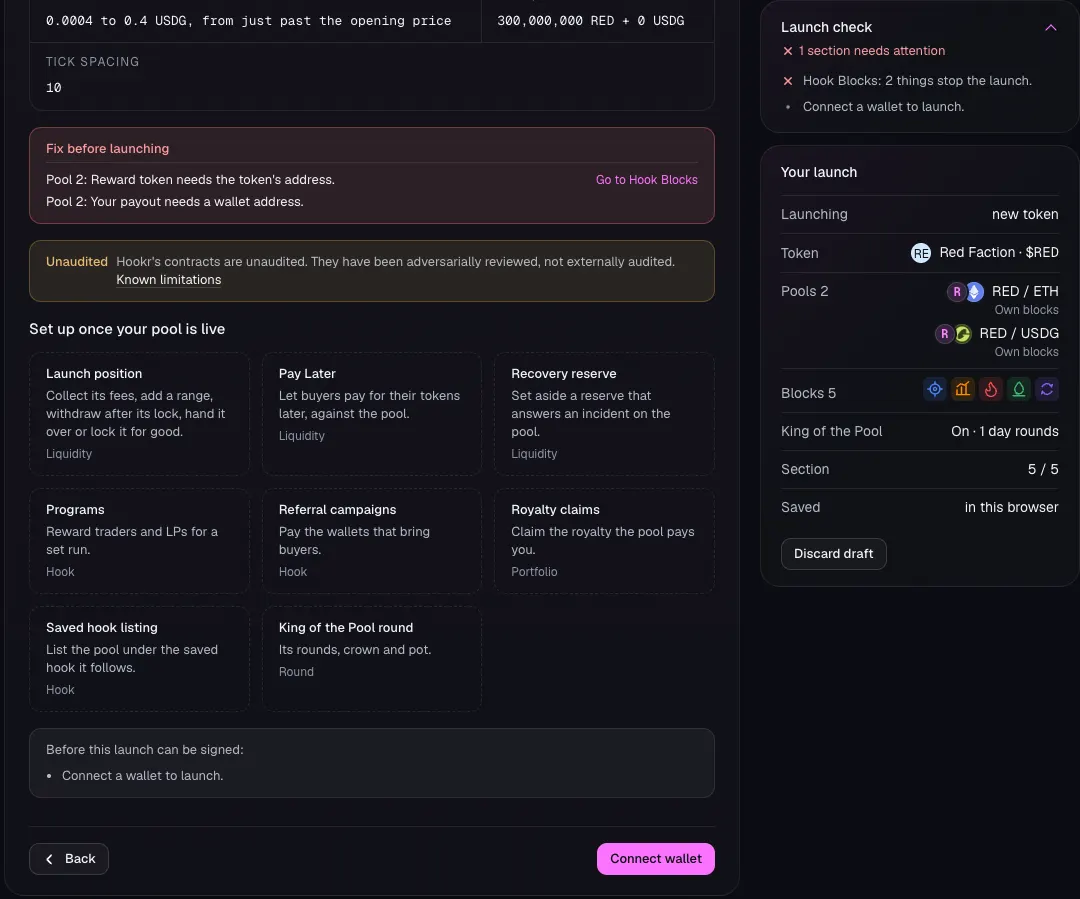This screenshot has height=899, width=1080.
Task: Collapse the Launch check panel with its chevron
Action: click(x=1050, y=28)
